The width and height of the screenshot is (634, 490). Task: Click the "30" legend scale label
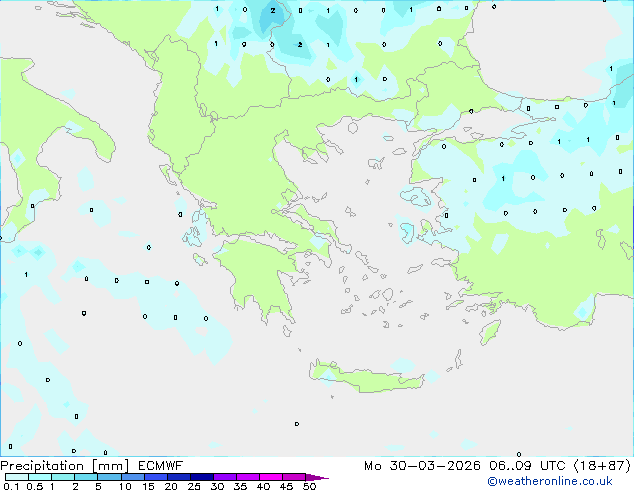tap(217, 486)
